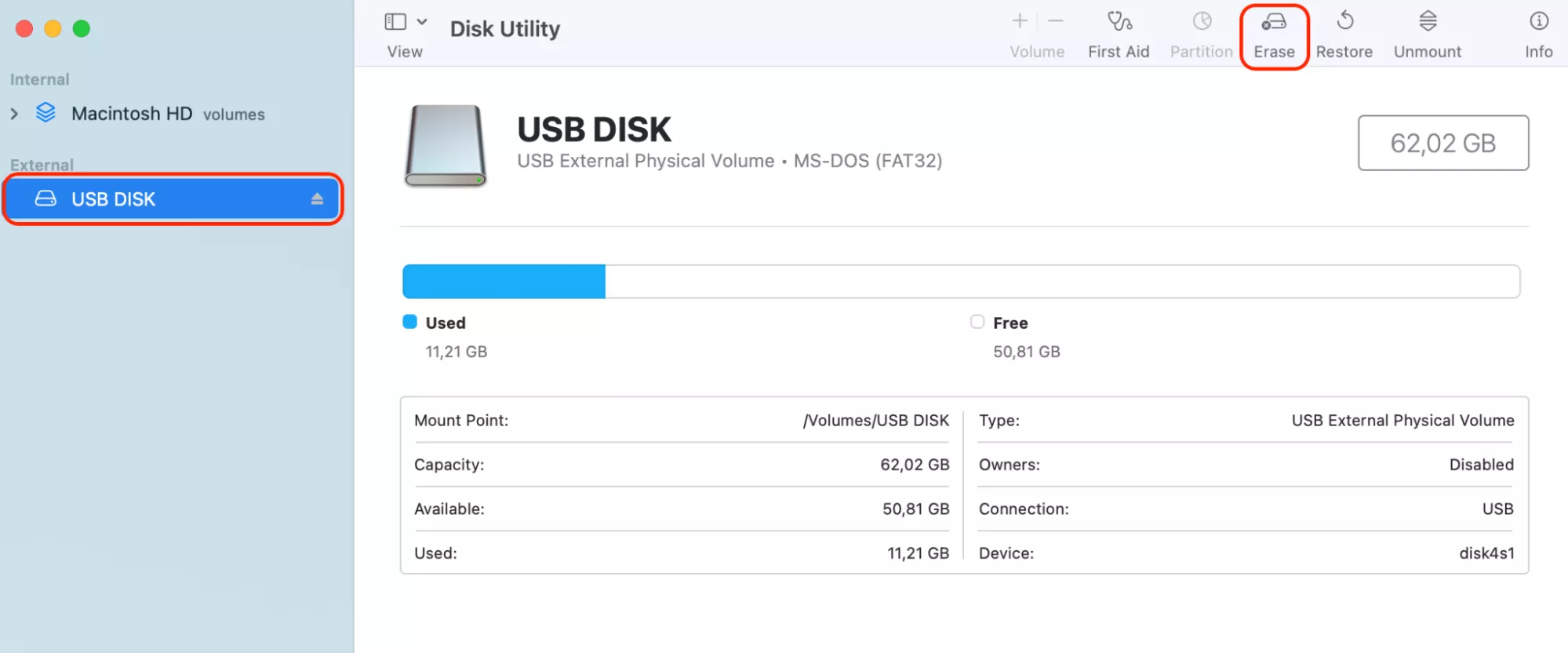Click the 'Volume' toolbar label
Viewport: 1568px width, 653px height.
point(1037,52)
